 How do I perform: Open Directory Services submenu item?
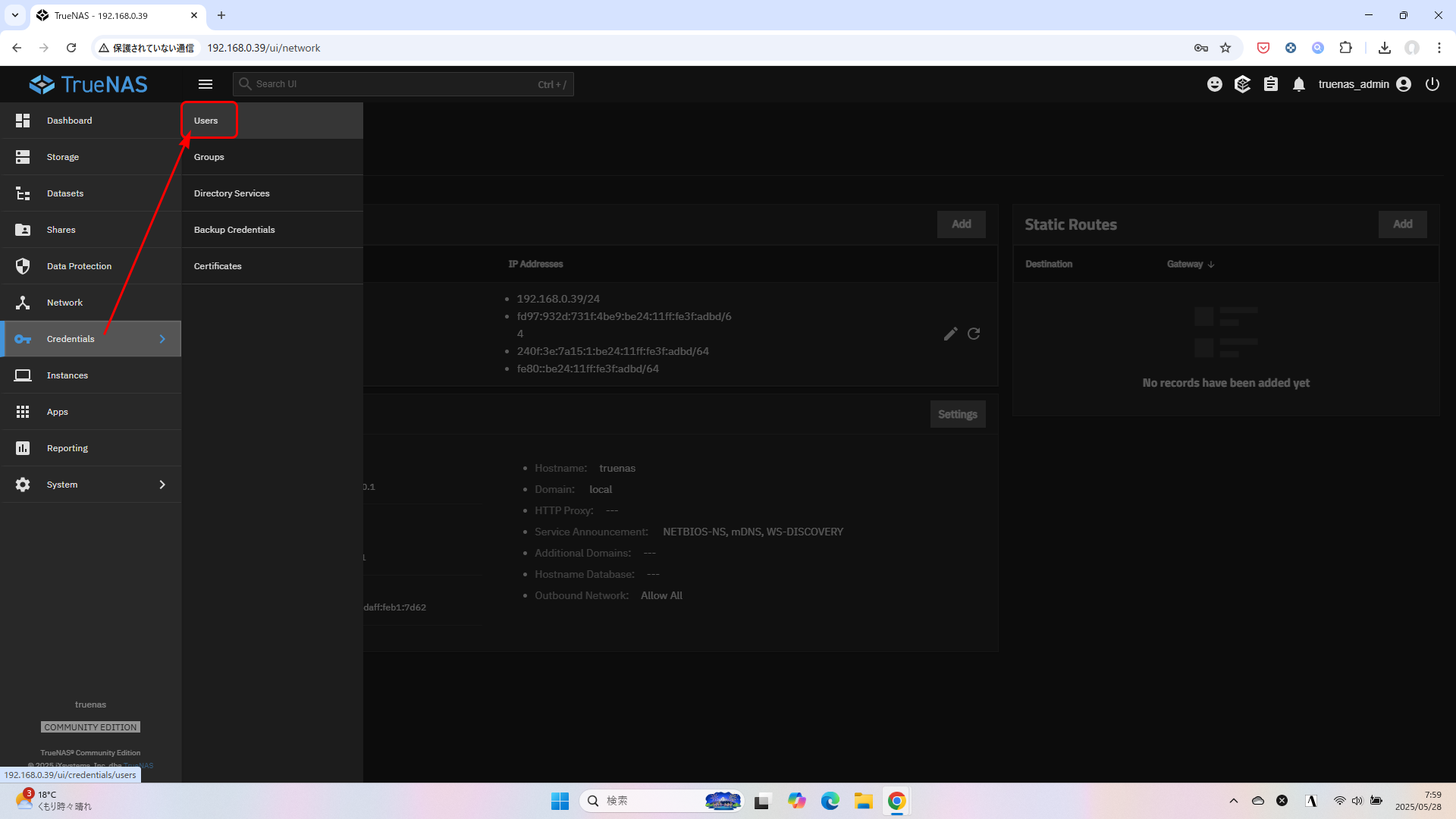[271, 193]
